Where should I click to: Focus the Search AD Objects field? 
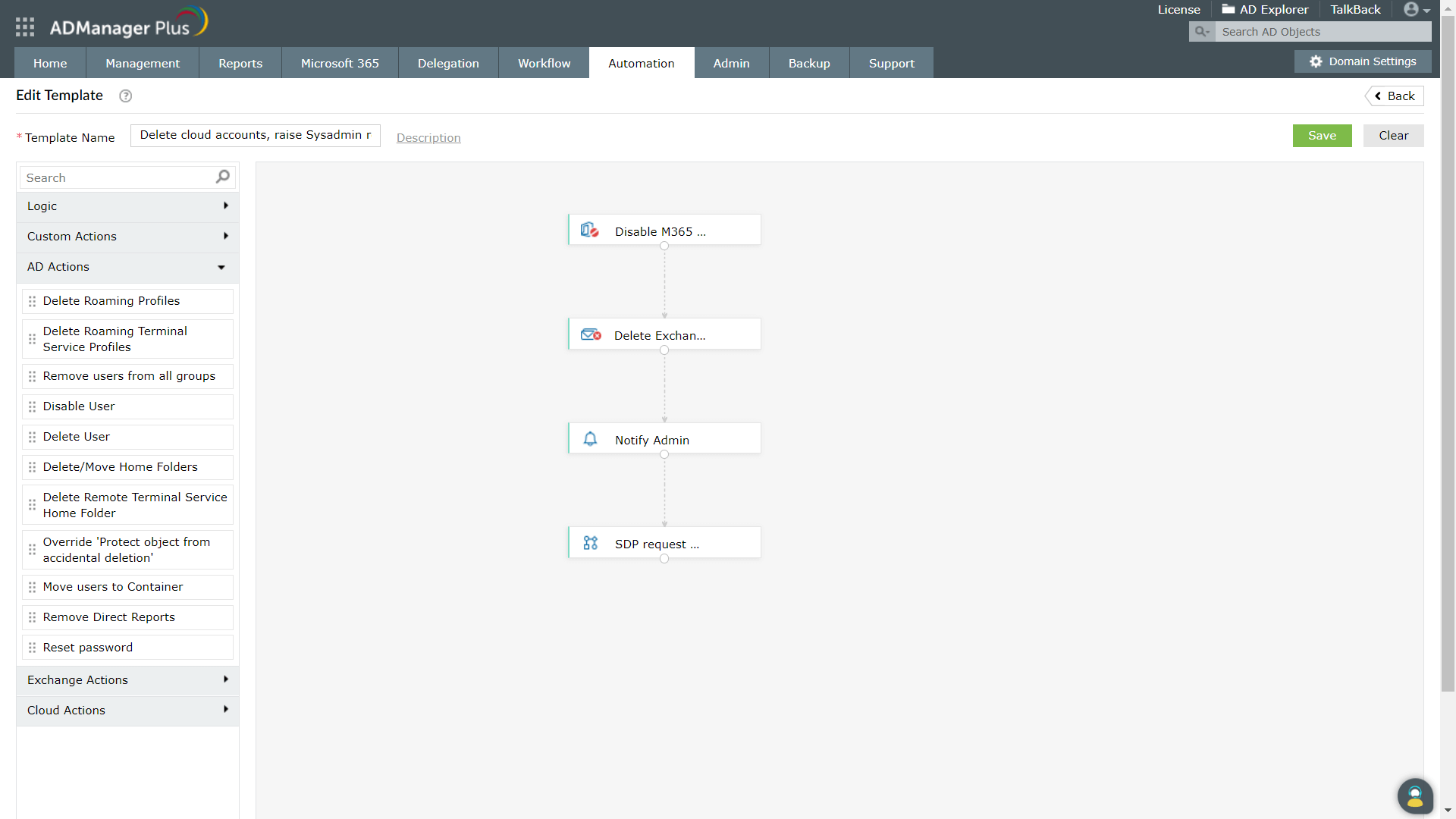point(1323,32)
